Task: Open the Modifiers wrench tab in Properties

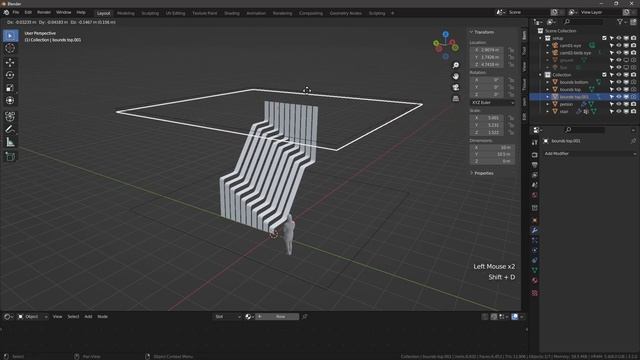Action: click(535, 230)
